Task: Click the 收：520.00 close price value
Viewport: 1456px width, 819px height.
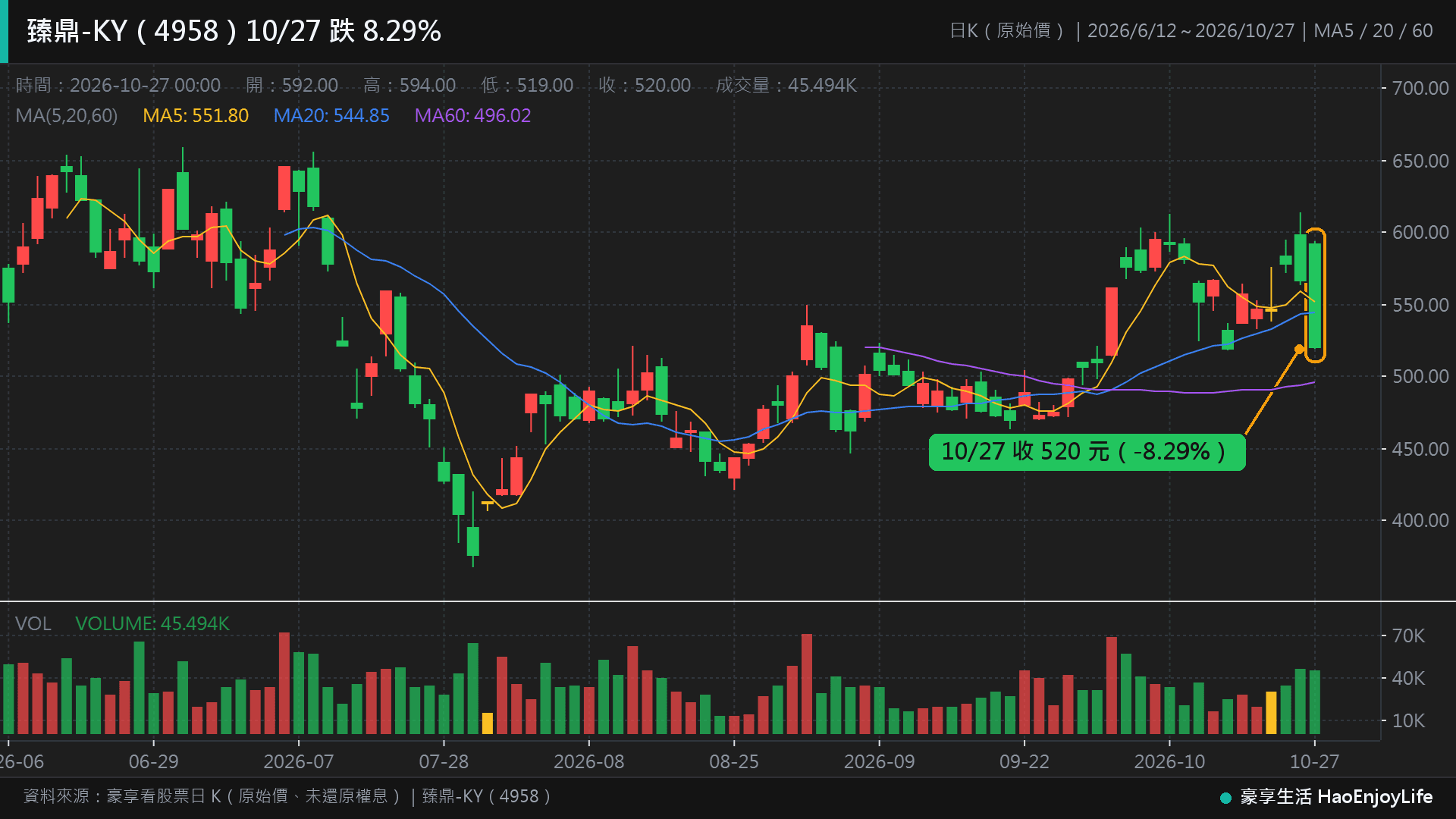Action: point(645,85)
